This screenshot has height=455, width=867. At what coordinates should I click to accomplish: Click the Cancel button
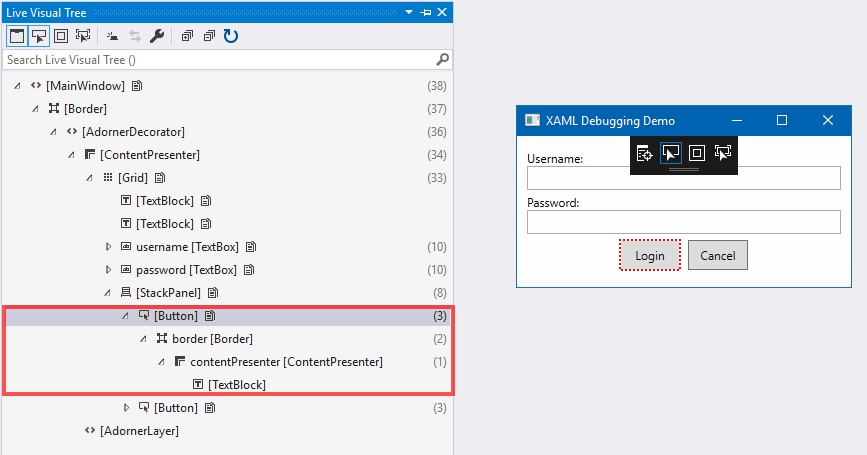tap(718, 255)
